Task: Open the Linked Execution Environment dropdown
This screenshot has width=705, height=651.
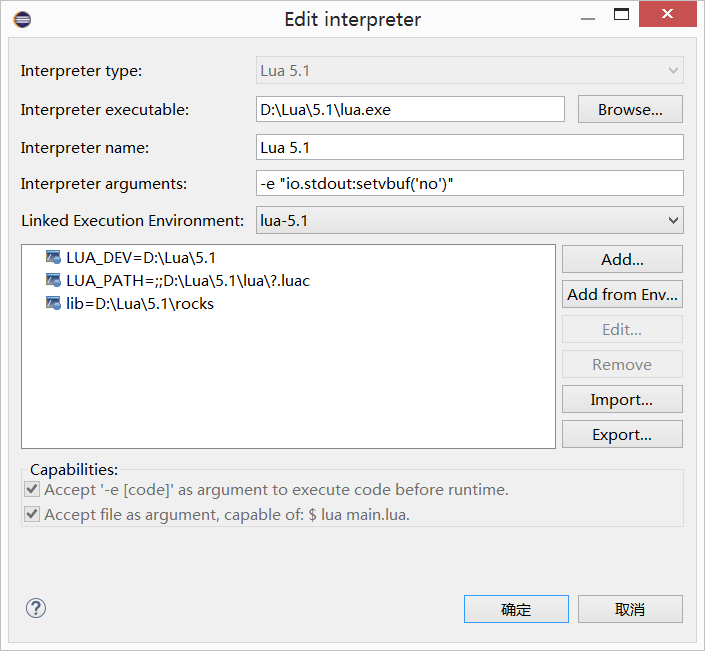Action: tap(469, 220)
